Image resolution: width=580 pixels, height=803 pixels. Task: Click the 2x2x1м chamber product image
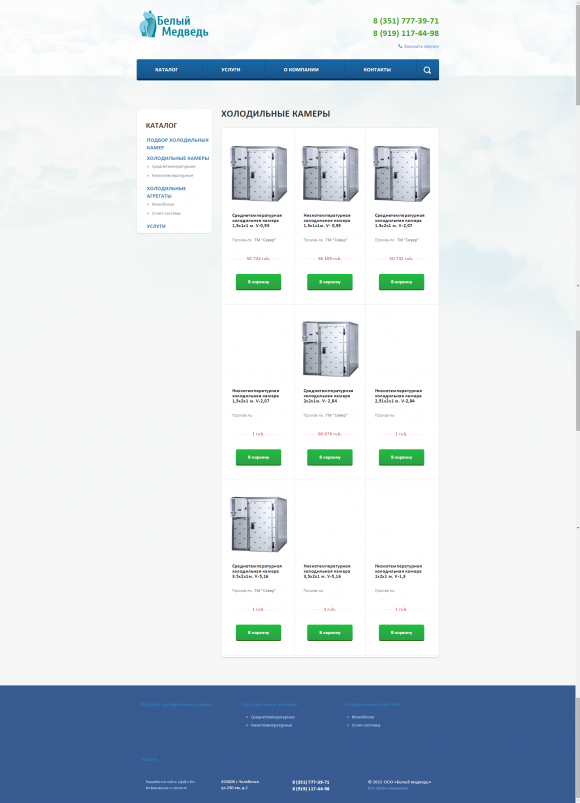[330, 348]
